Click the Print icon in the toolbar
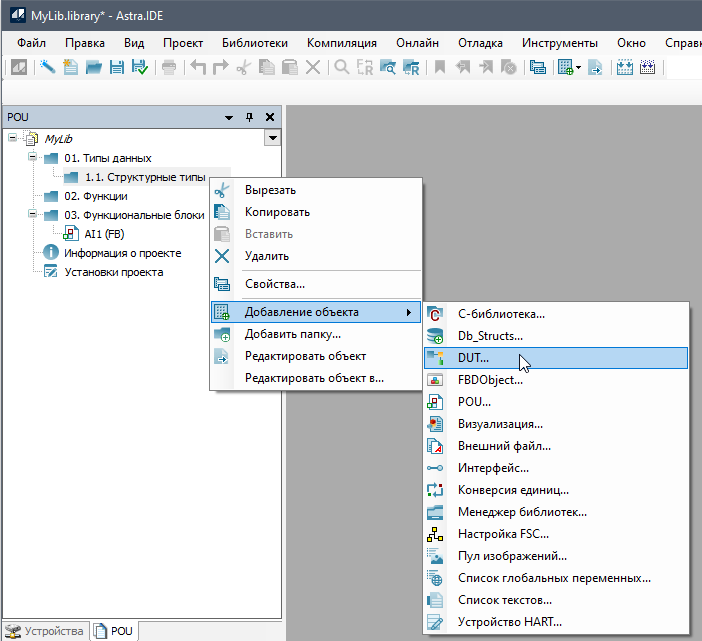702x641 pixels. tap(169, 68)
